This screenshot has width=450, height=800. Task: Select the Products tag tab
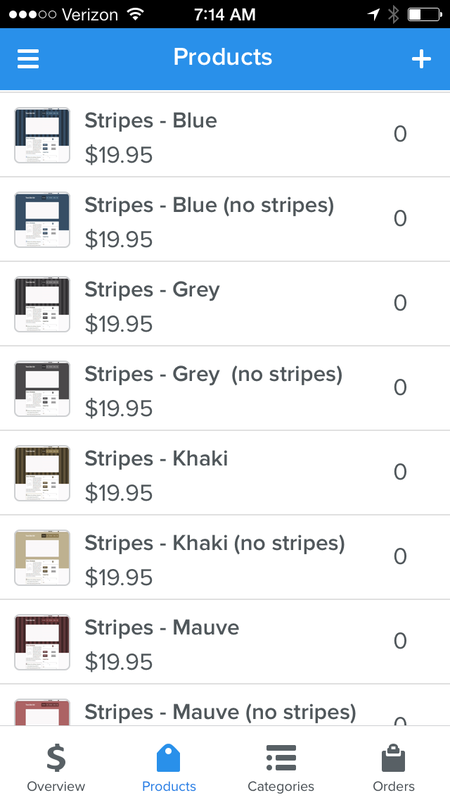tap(169, 767)
